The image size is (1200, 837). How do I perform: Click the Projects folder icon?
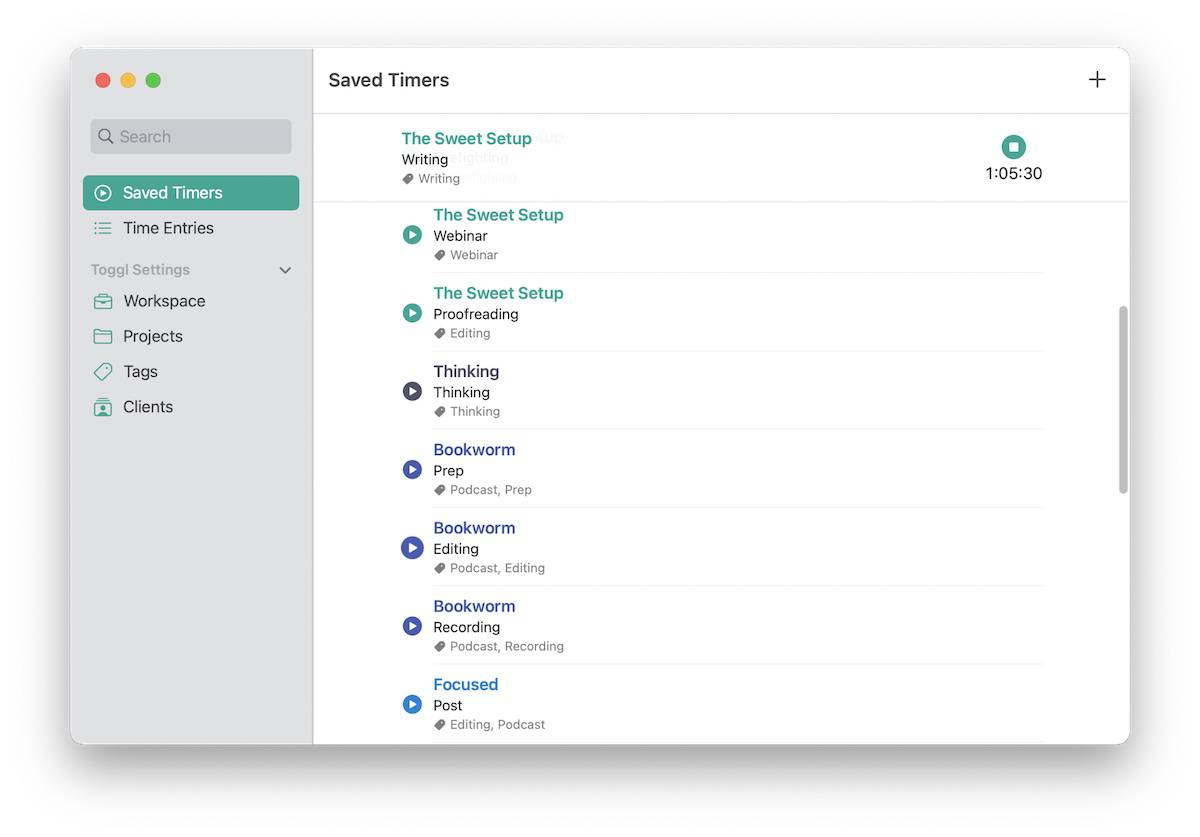(102, 336)
